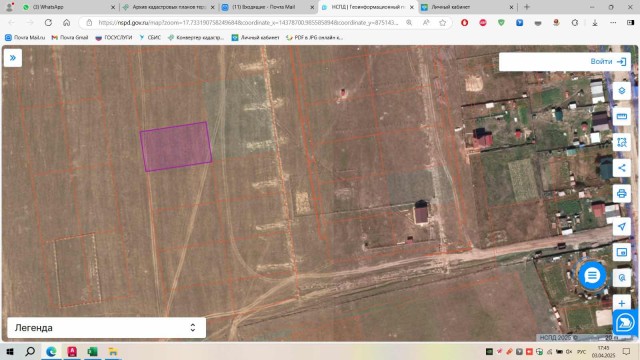Close the НСПД Геоинформационный tab

tap(411, 7)
